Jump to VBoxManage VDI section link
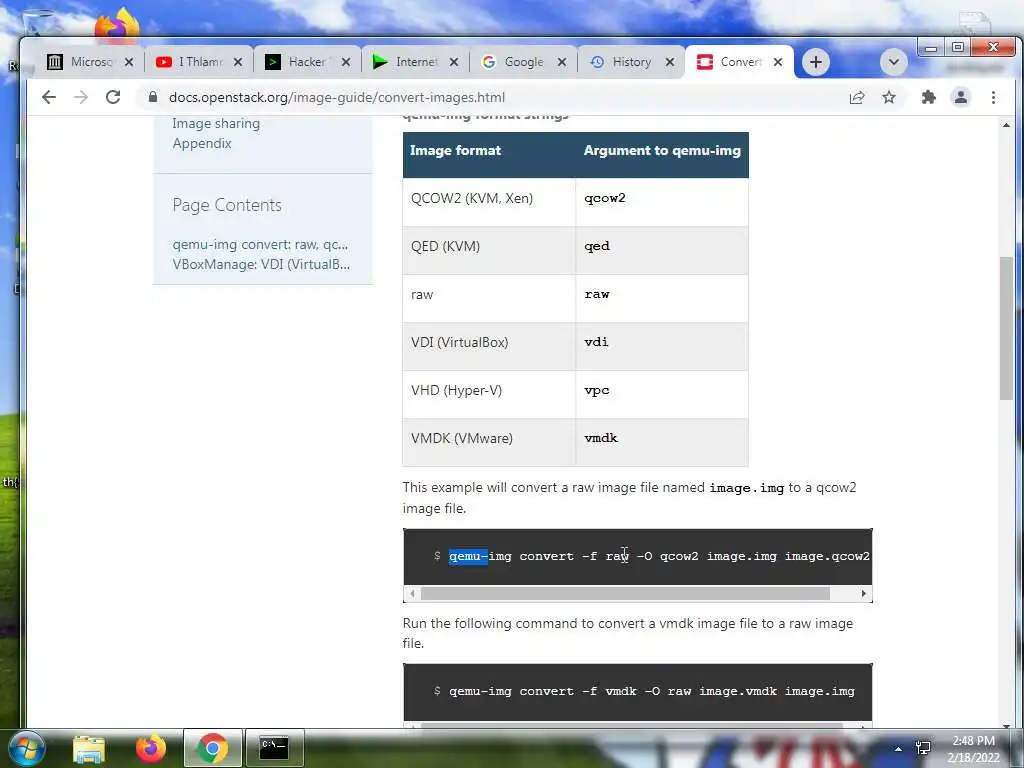1024x768 pixels. click(x=261, y=264)
